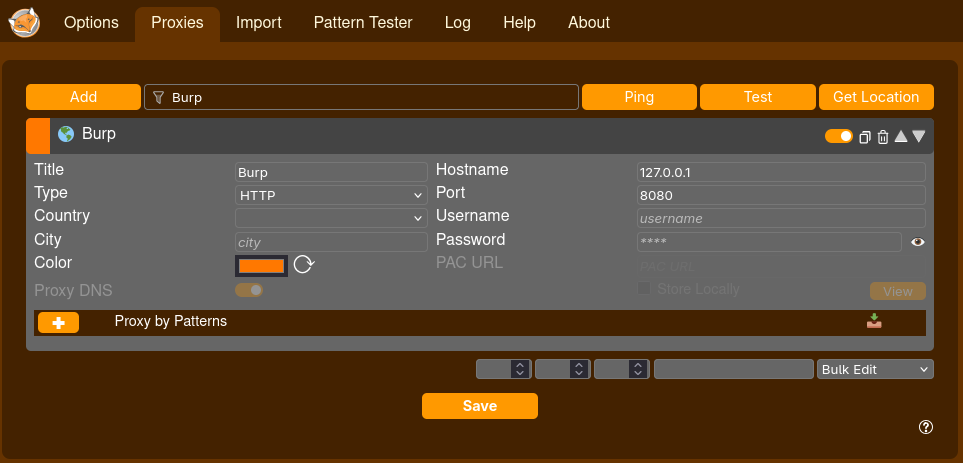
Task: Move Burp proxy up with up arrow
Action: click(901, 136)
